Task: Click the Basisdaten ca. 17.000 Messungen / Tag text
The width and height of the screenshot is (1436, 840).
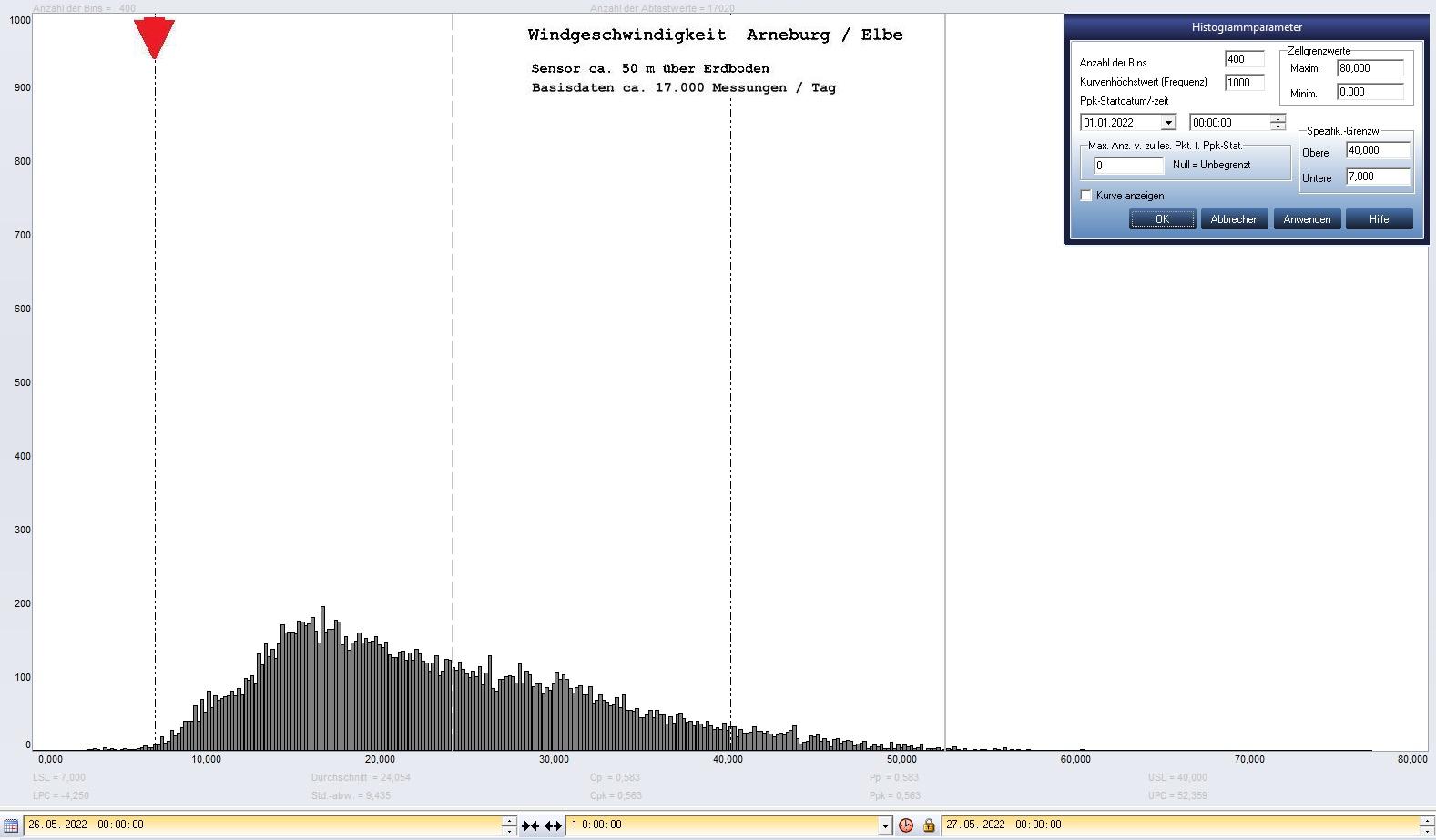Action: coord(684,88)
